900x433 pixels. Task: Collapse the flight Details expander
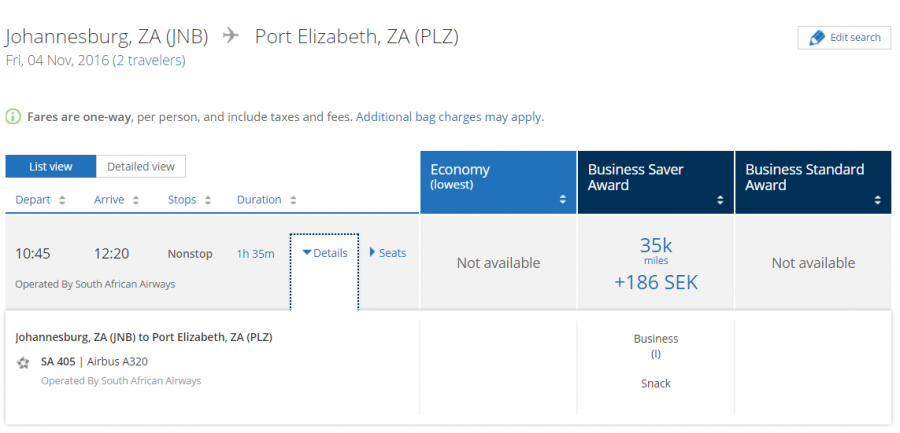(324, 253)
